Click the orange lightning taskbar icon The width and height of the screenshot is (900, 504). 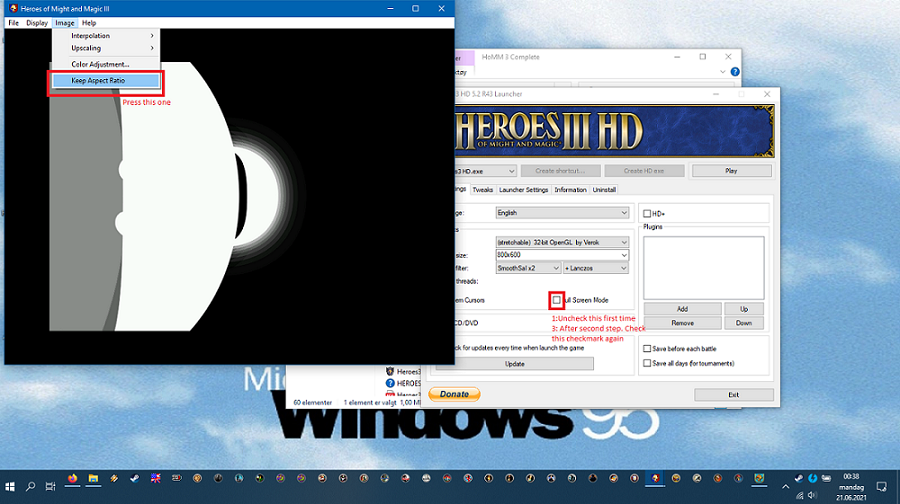114,478
